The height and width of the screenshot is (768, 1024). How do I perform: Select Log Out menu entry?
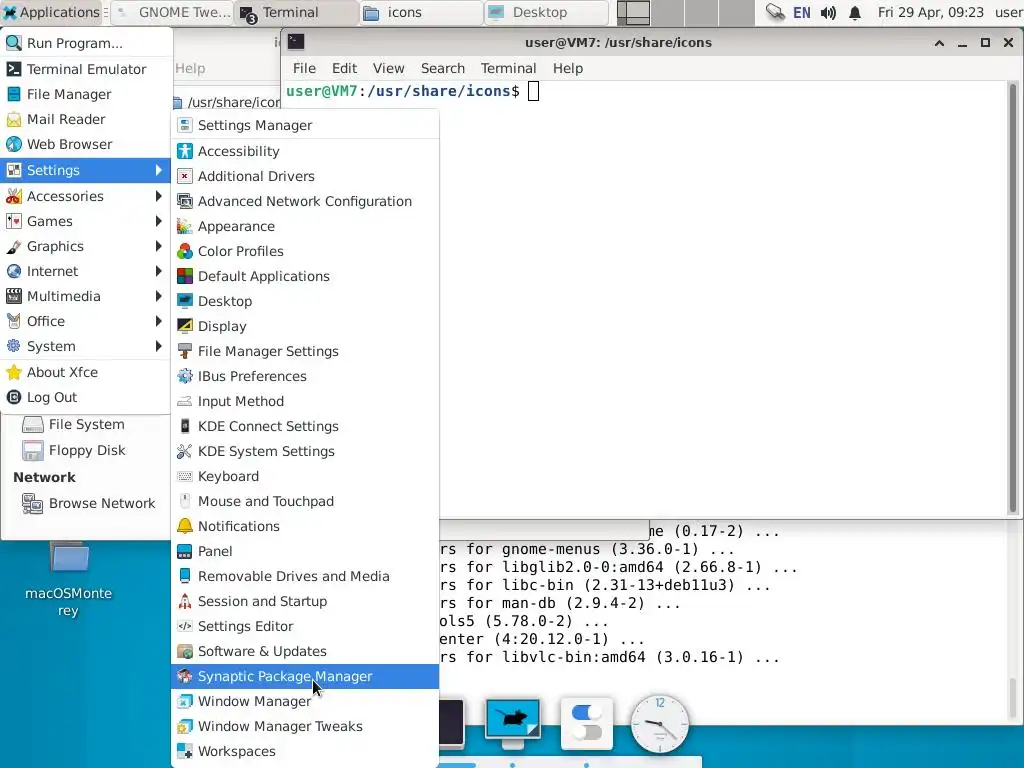86,397
